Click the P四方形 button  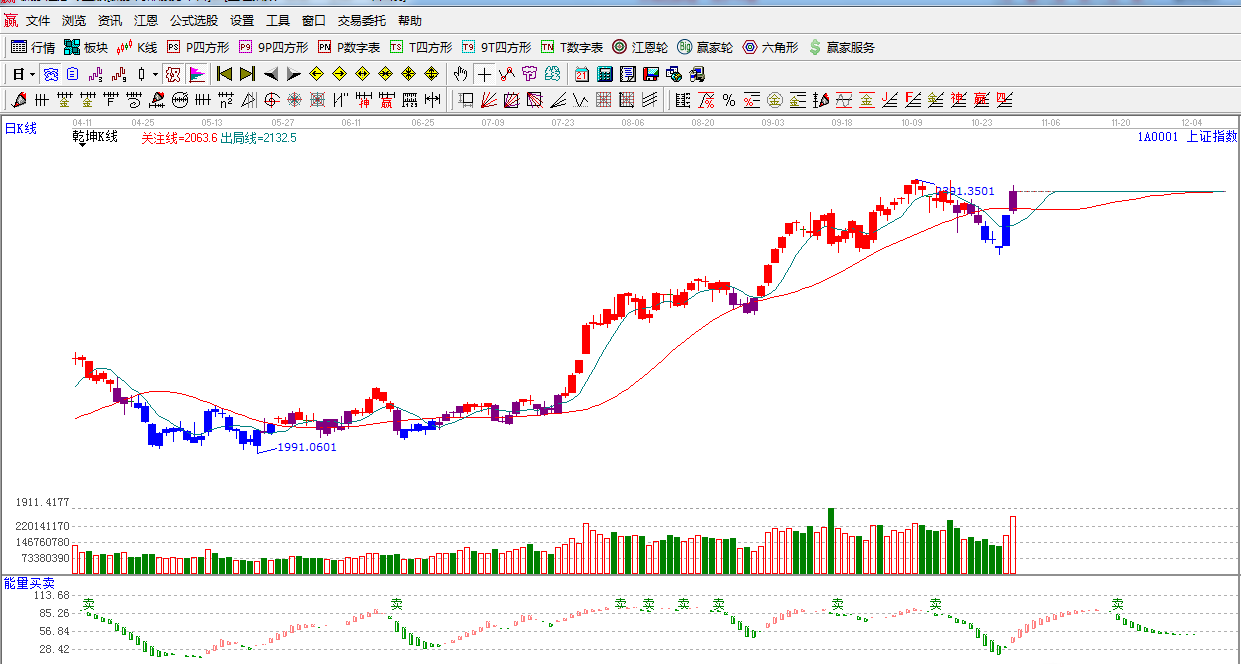click(x=197, y=47)
